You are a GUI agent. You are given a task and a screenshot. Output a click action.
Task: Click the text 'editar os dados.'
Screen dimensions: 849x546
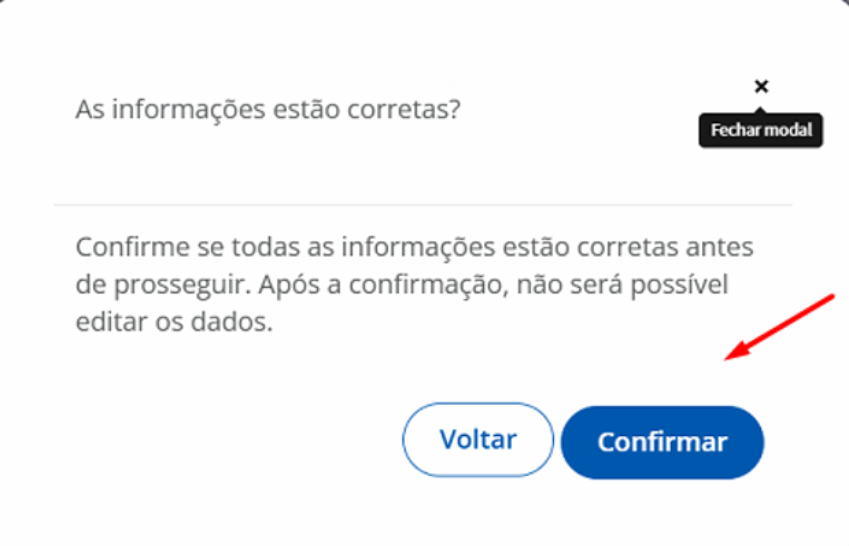click(x=174, y=322)
